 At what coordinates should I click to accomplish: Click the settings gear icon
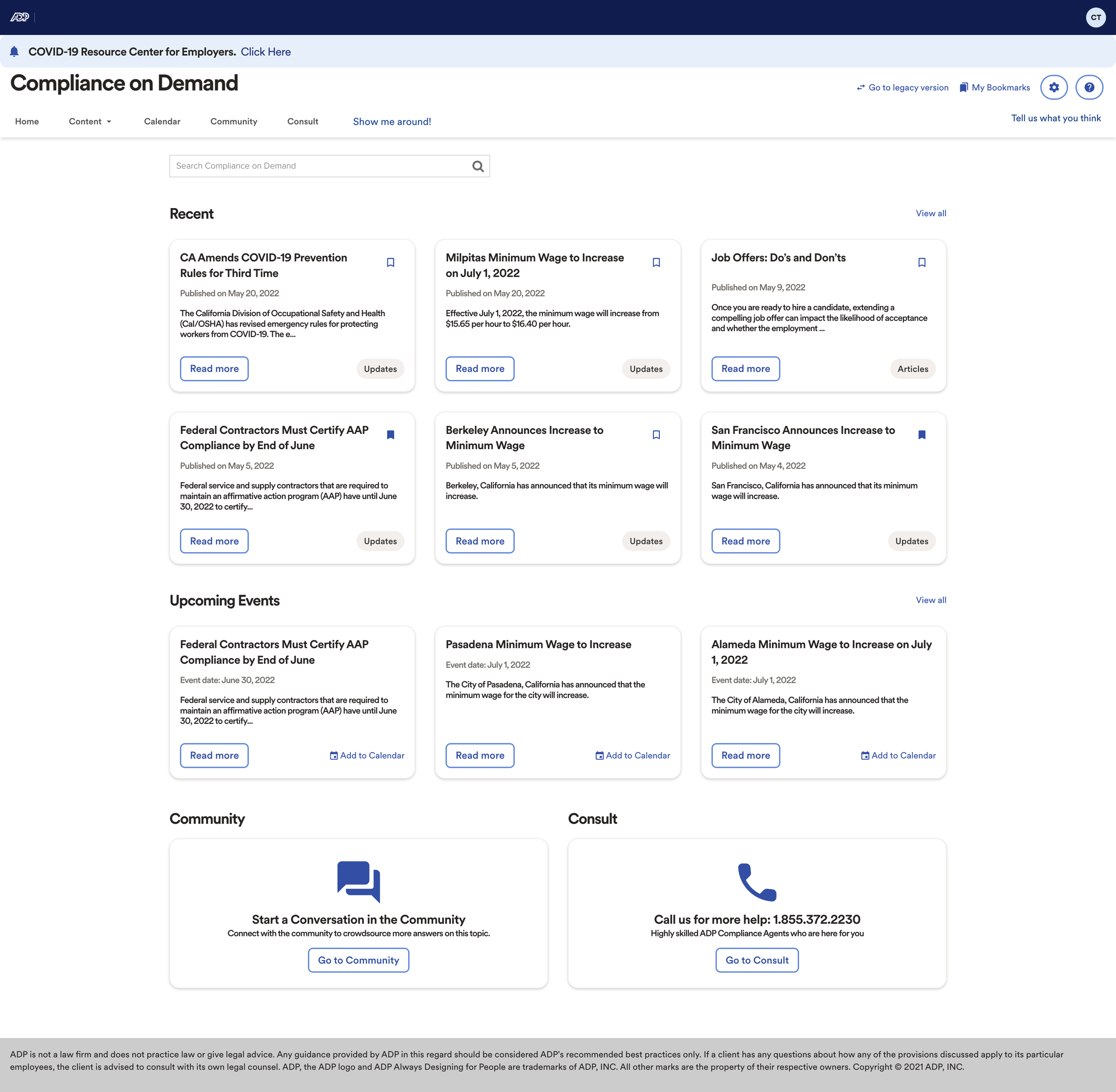point(1054,87)
